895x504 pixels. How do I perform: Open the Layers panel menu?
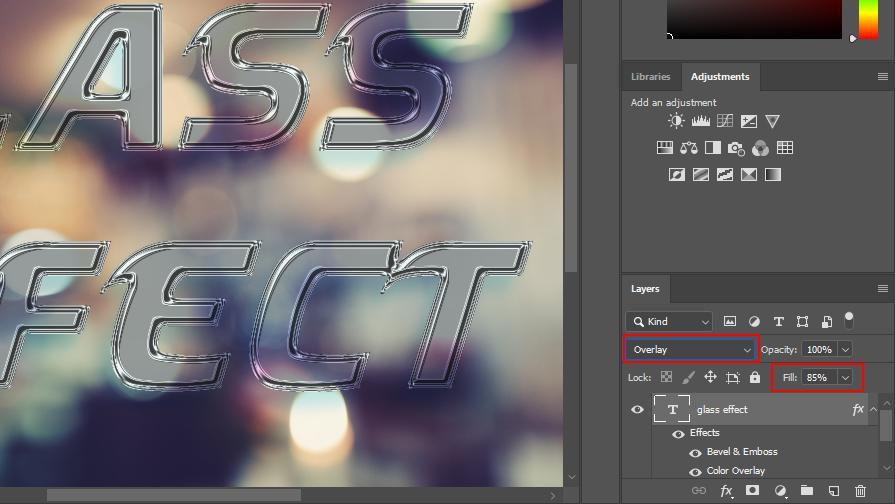(x=882, y=289)
